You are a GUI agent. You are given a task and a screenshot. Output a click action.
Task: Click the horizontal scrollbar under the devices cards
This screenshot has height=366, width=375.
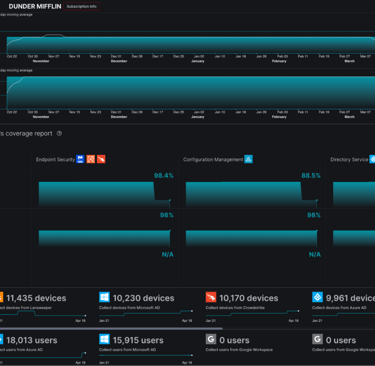point(111,328)
